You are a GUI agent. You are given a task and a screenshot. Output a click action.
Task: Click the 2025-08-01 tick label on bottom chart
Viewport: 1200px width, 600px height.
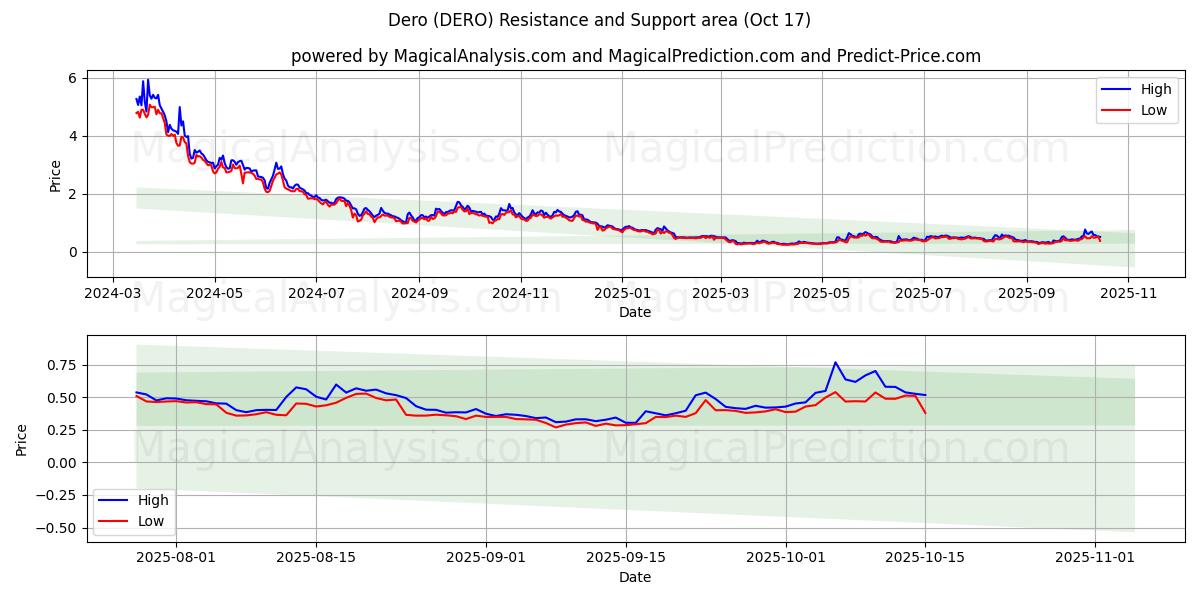[x=177, y=558]
